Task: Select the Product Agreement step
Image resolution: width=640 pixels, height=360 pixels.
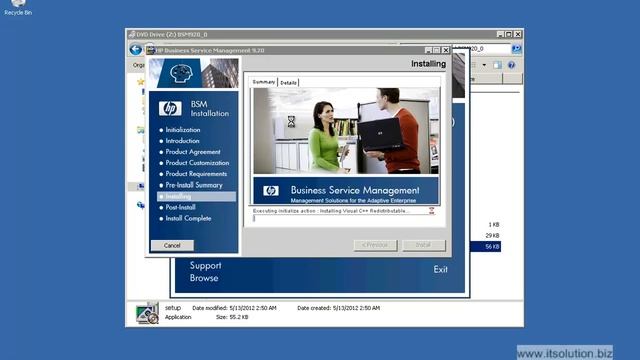Action: [193, 152]
